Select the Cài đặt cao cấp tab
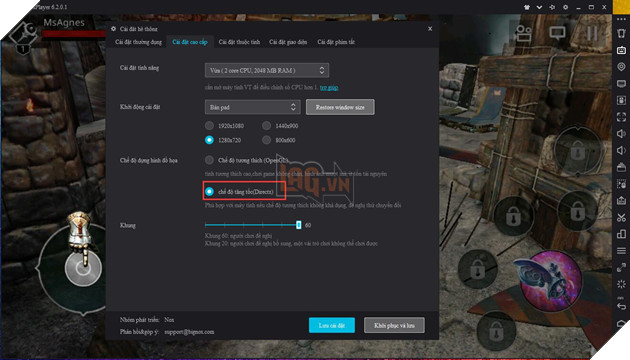 pos(190,42)
